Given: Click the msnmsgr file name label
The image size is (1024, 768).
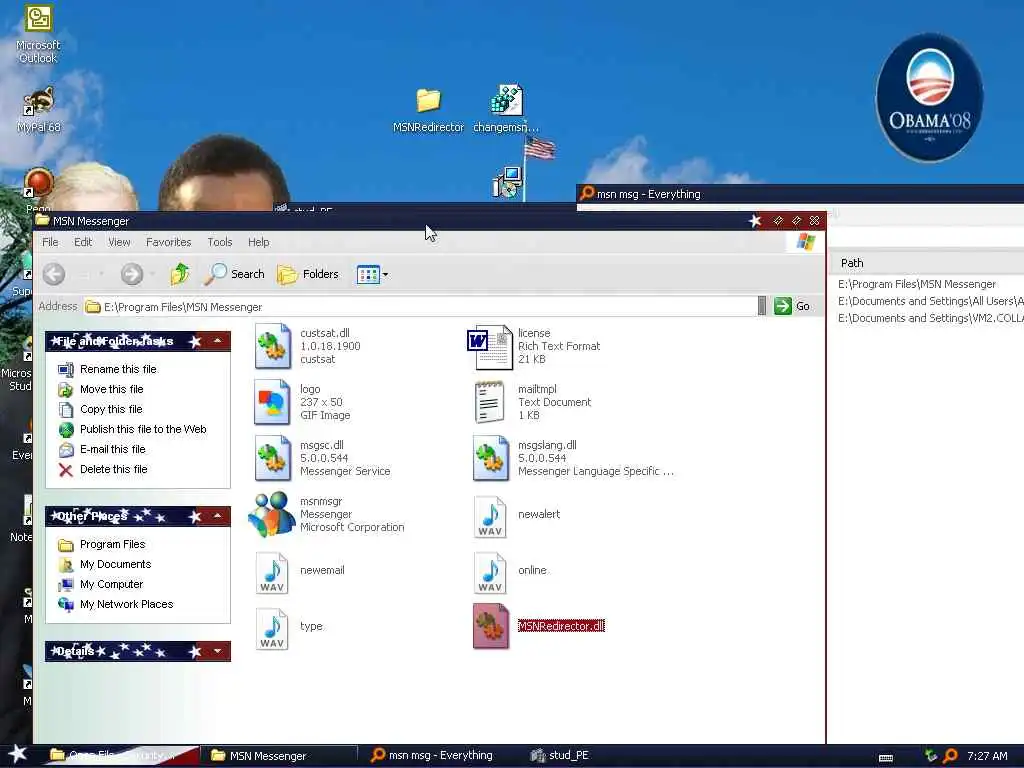Looking at the screenshot, I should (321, 502).
